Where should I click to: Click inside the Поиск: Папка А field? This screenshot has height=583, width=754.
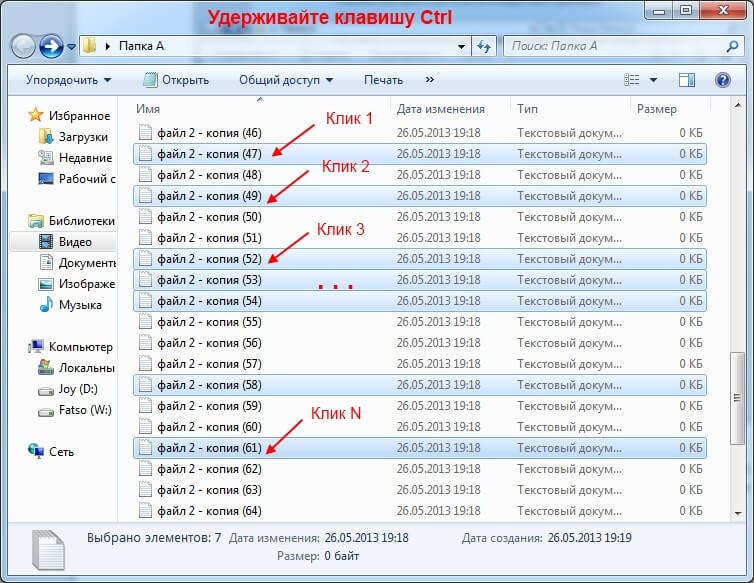[x=610, y=46]
